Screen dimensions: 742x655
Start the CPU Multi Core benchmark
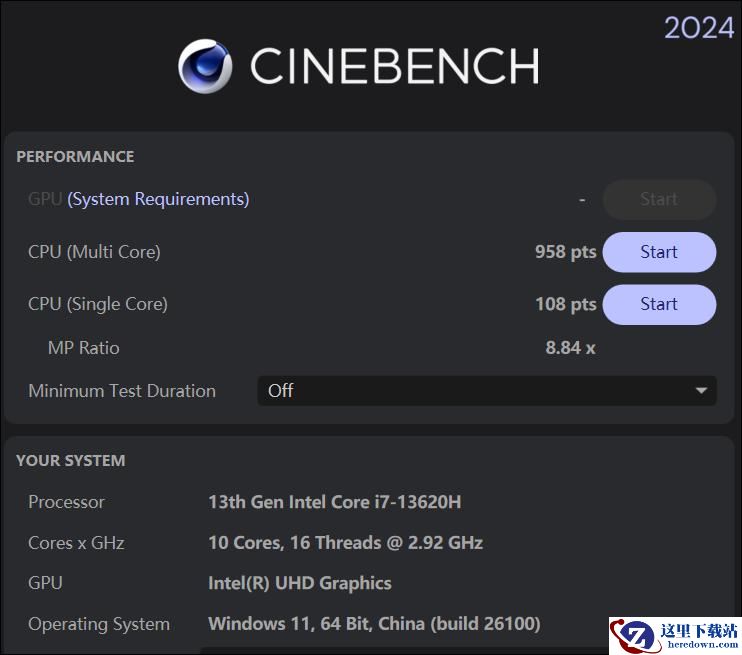click(659, 252)
